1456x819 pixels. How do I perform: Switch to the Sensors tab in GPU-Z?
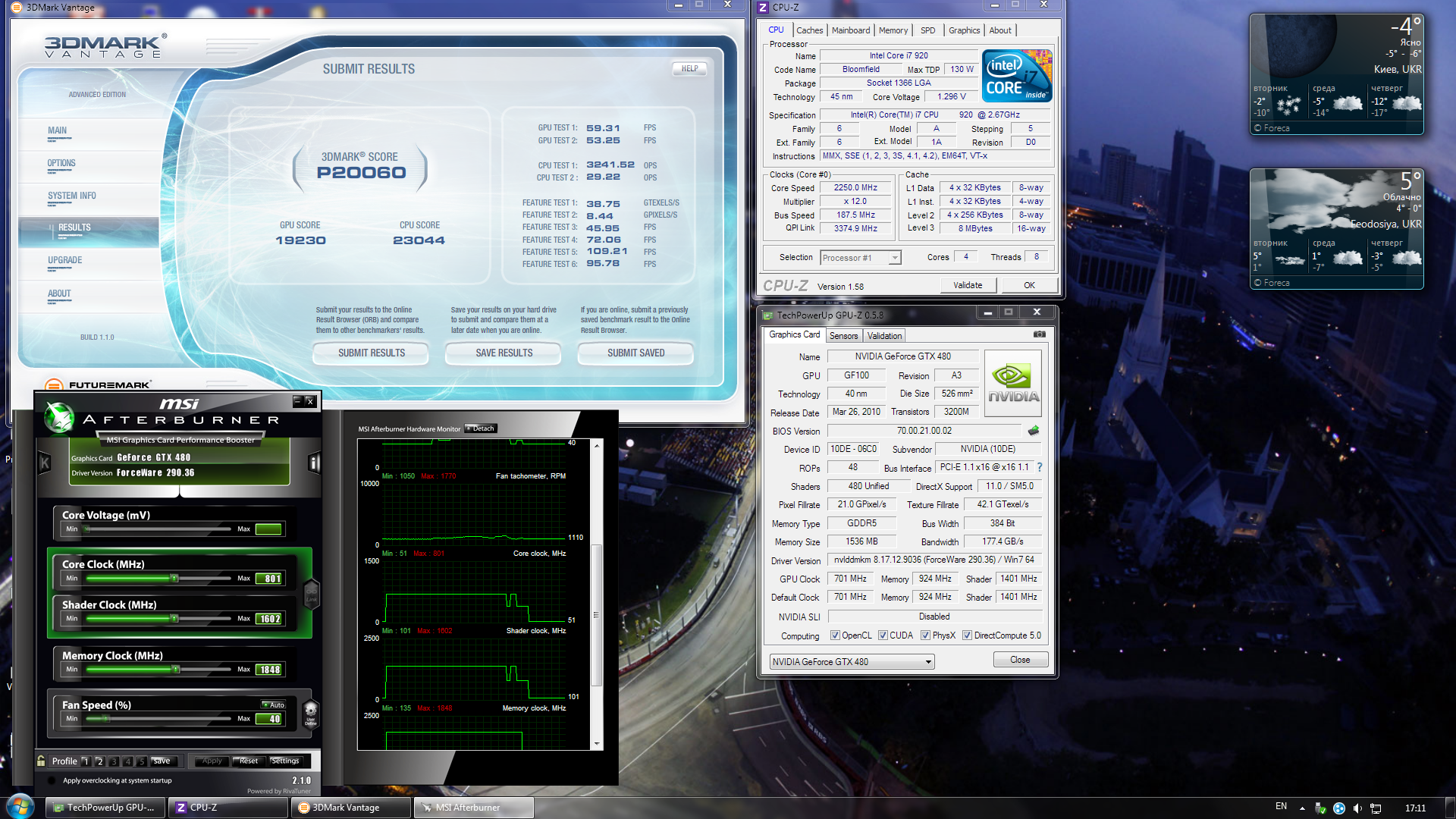[x=843, y=336]
